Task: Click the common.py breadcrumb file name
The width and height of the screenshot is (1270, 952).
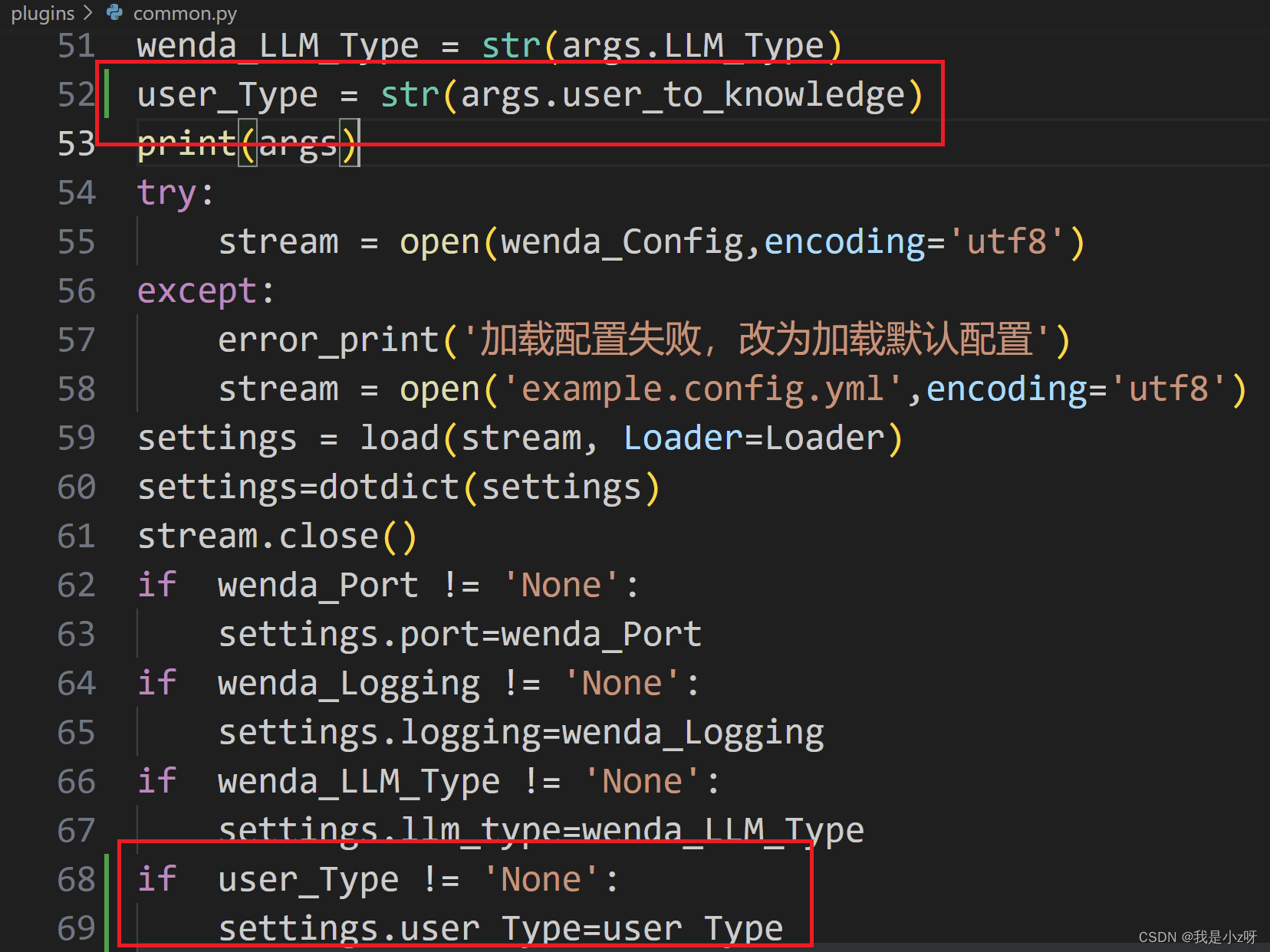Action: (x=185, y=13)
